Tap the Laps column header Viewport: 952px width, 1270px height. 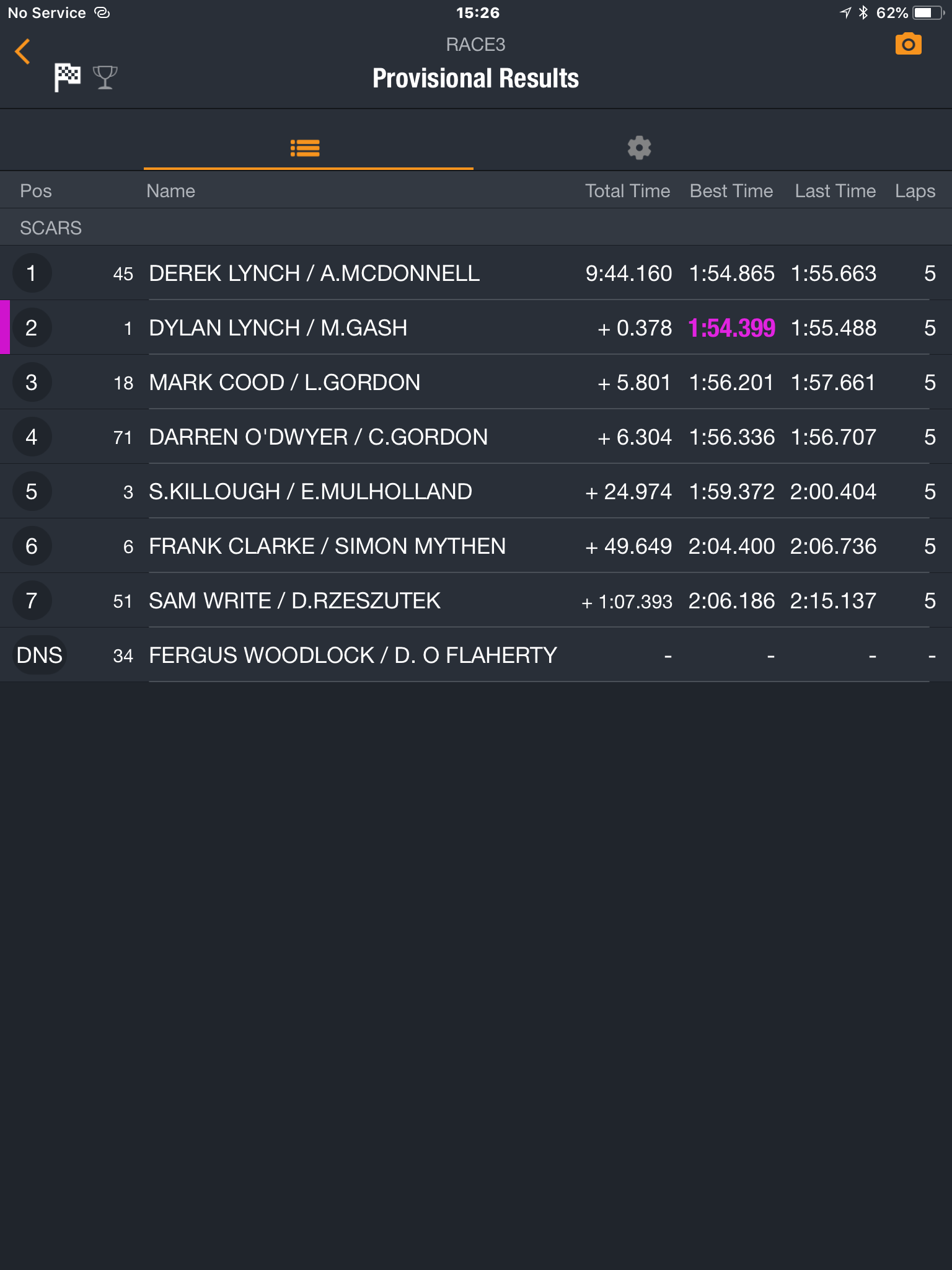tap(915, 191)
